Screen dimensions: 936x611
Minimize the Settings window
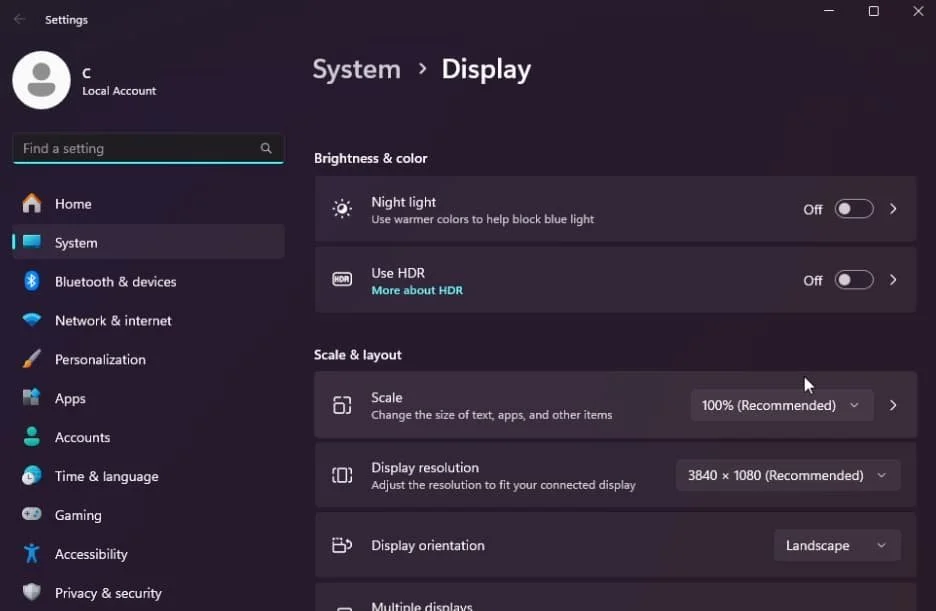tap(829, 11)
